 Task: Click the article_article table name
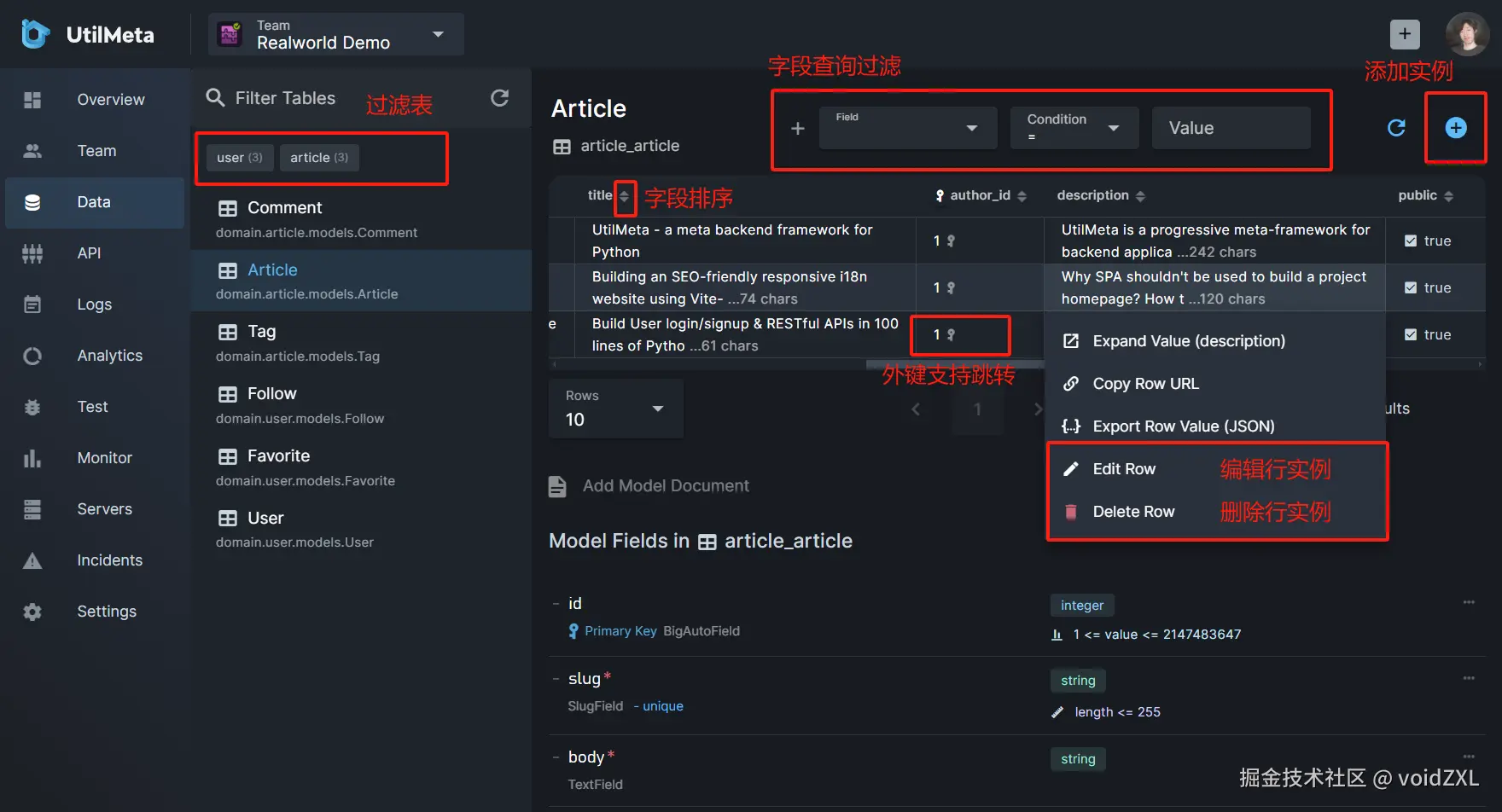click(x=630, y=147)
